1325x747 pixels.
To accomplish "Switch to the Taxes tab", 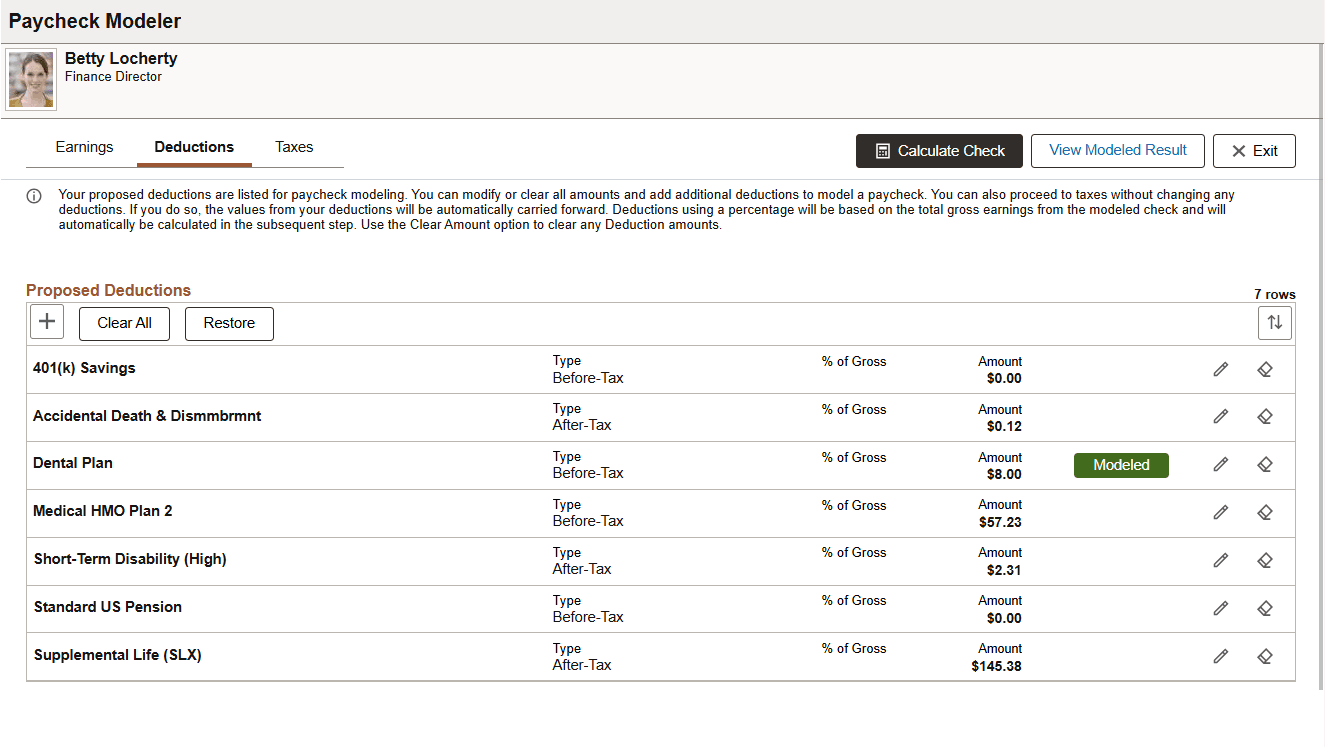I will point(294,147).
